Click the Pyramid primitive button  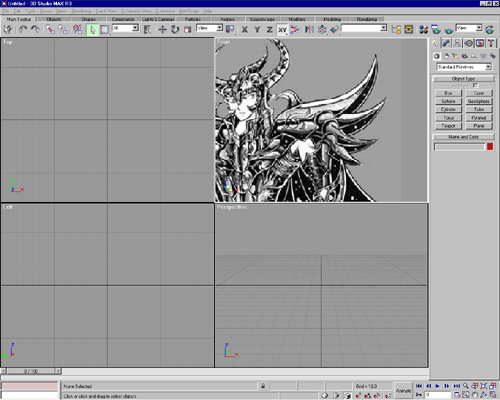(479, 118)
